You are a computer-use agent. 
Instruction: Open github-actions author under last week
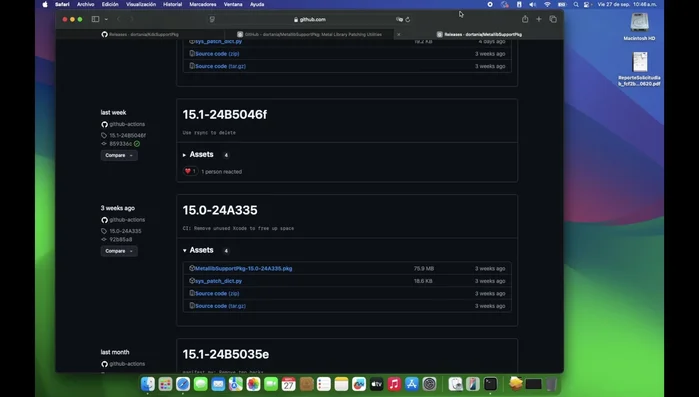(x=127, y=124)
